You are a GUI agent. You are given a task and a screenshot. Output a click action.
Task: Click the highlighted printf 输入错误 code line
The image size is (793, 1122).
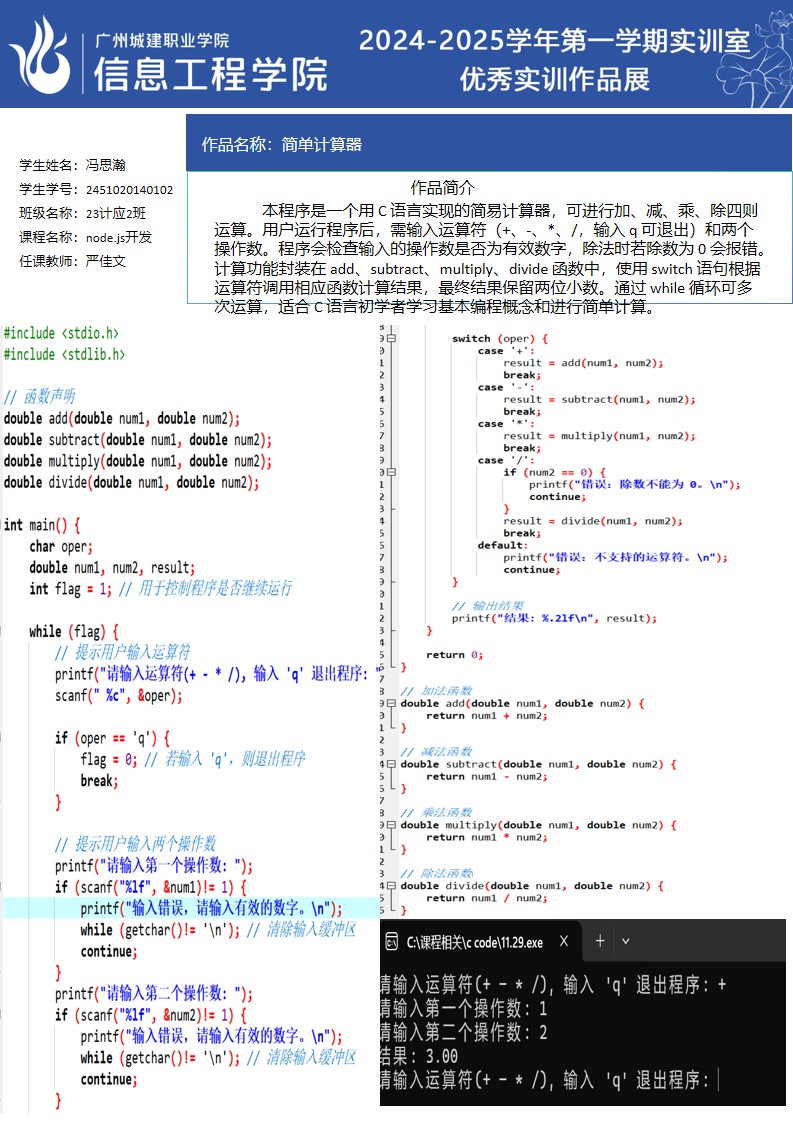click(x=211, y=908)
